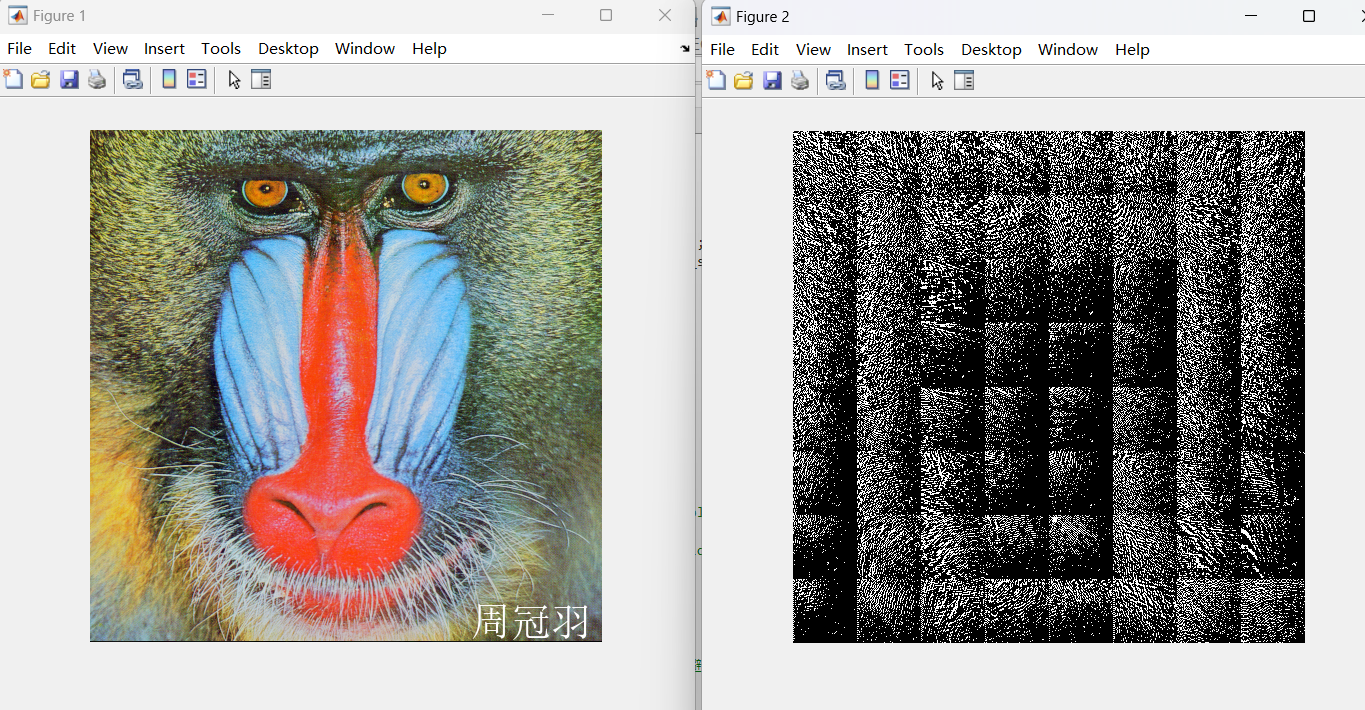Screen dimensions: 1365x710
Task: Open File menu in Figure 2
Action: 722,49
